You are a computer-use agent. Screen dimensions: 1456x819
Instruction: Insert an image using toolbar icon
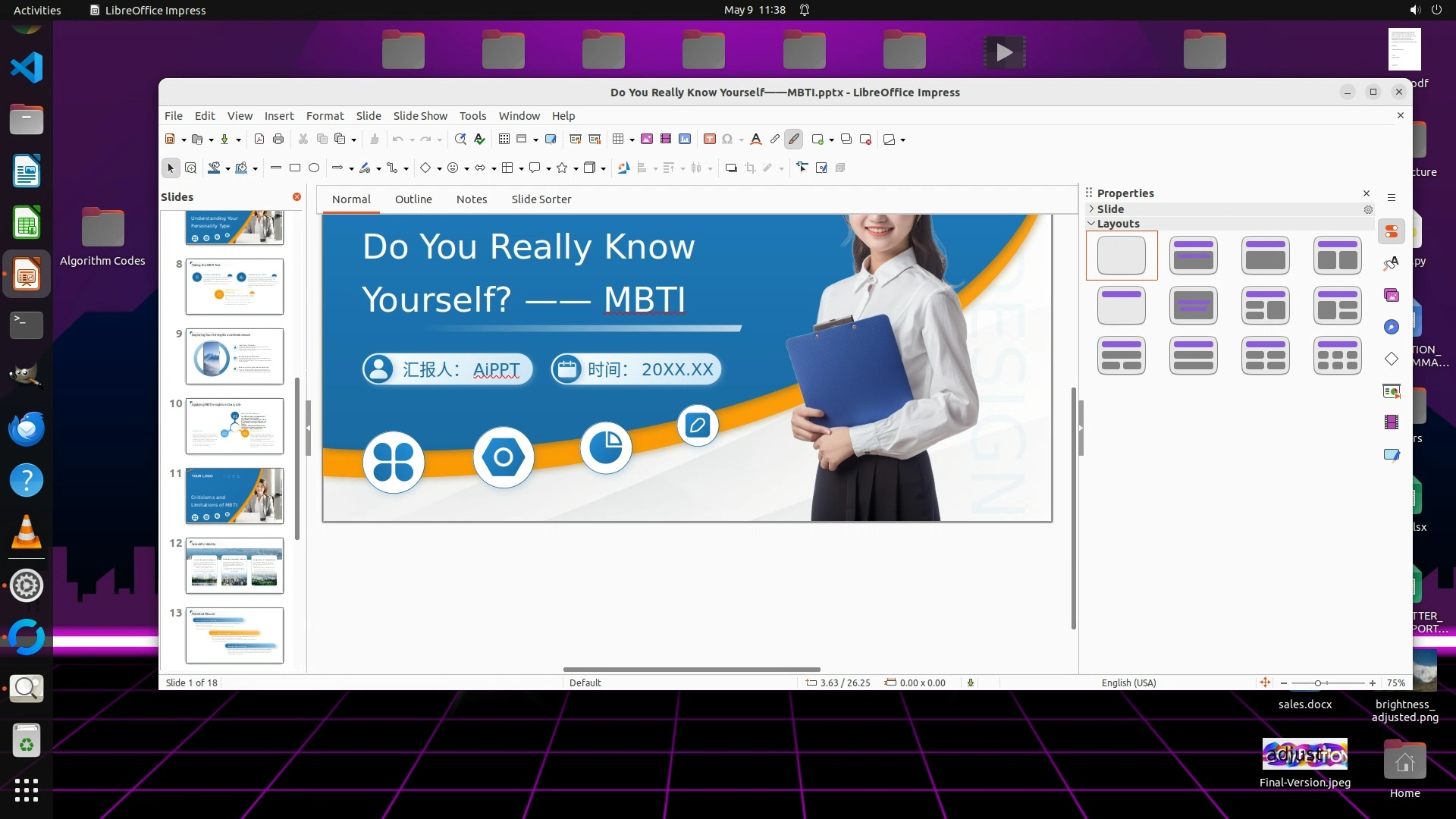click(647, 140)
